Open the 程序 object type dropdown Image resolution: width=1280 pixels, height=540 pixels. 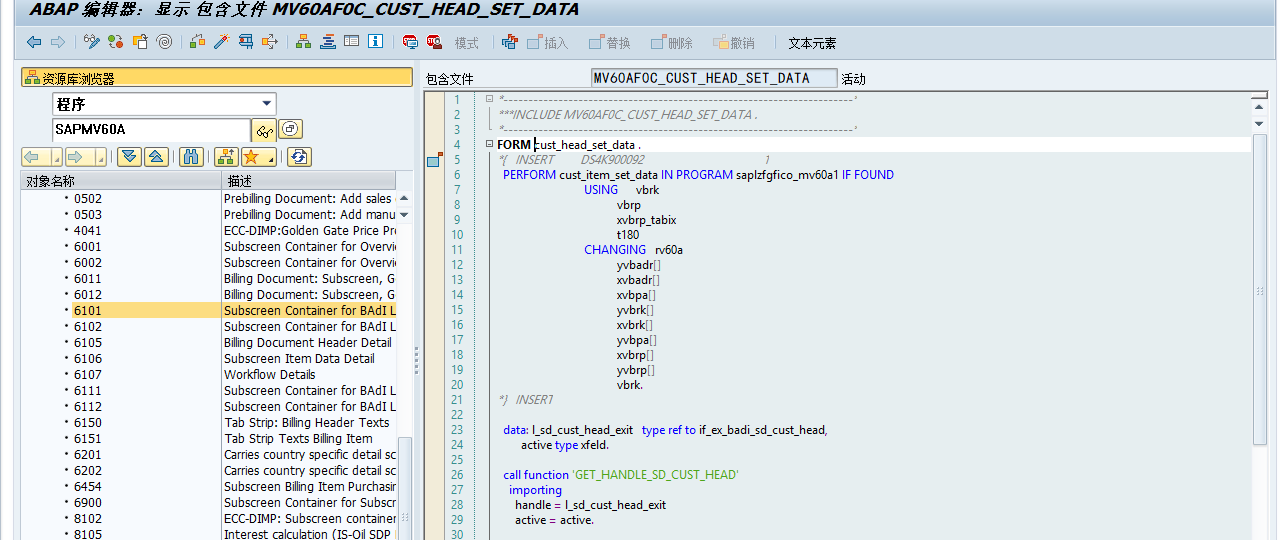click(x=266, y=103)
